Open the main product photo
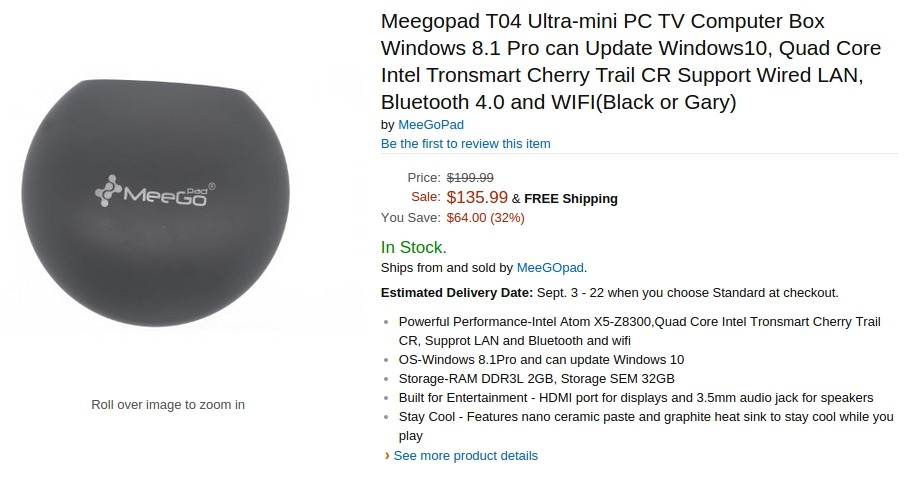The height and width of the screenshot is (480, 910). click(x=156, y=203)
